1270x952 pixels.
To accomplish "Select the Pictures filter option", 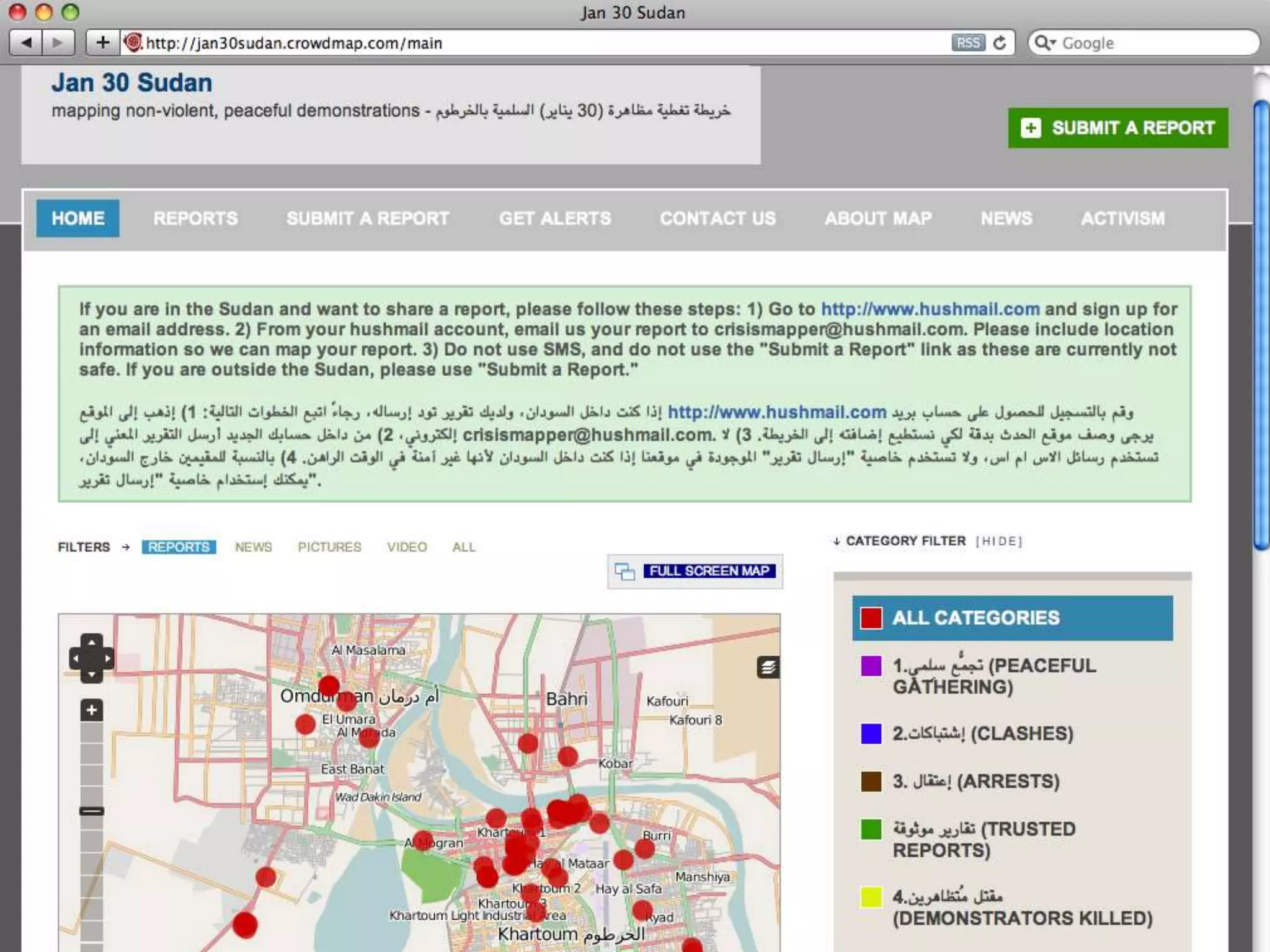I will 329,547.
